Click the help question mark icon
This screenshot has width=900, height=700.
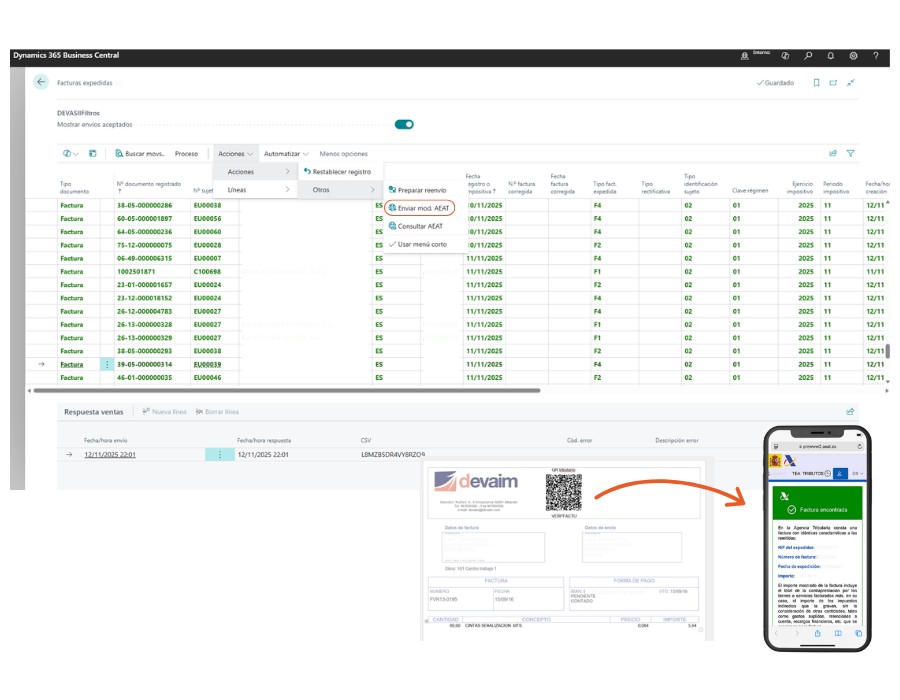point(876,56)
